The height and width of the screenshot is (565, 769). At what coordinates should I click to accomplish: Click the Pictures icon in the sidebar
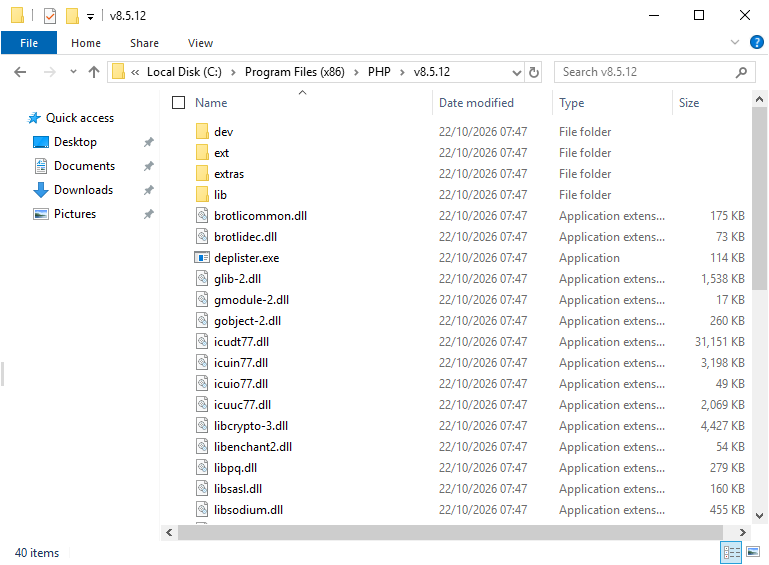pyautogui.click(x=41, y=214)
